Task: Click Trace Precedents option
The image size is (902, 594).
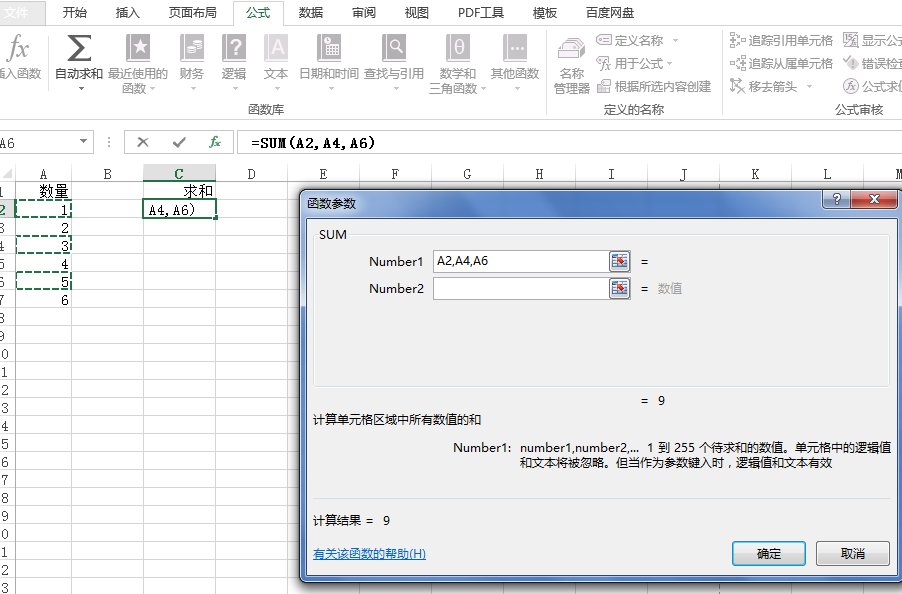Action: (x=781, y=40)
